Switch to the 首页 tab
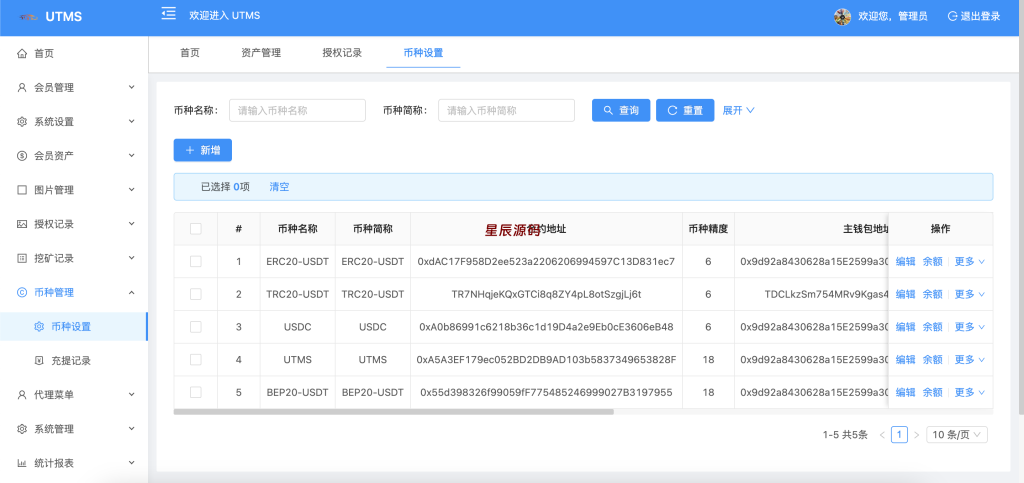Image resolution: width=1024 pixels, height=483 pixels. coord(190,53)
